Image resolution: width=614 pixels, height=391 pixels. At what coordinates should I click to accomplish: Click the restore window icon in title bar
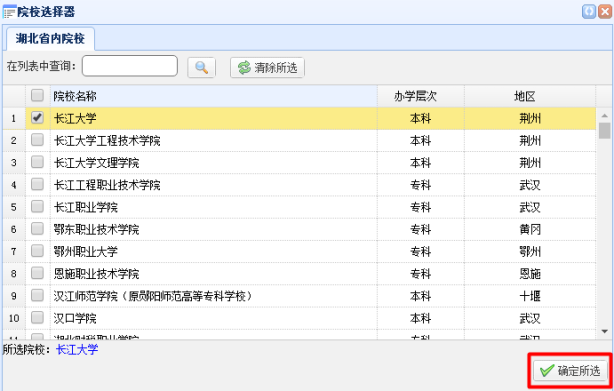tap(589, 11)
